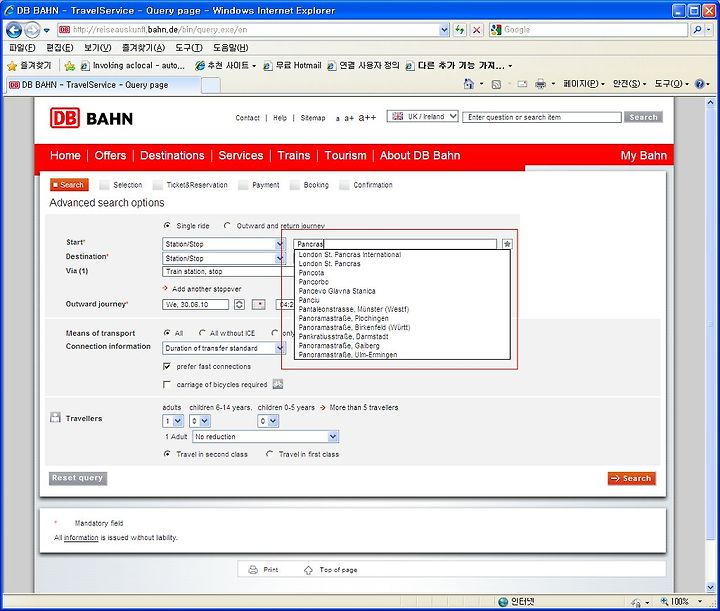Click the Top of page arrow icon

click(308, 570)
